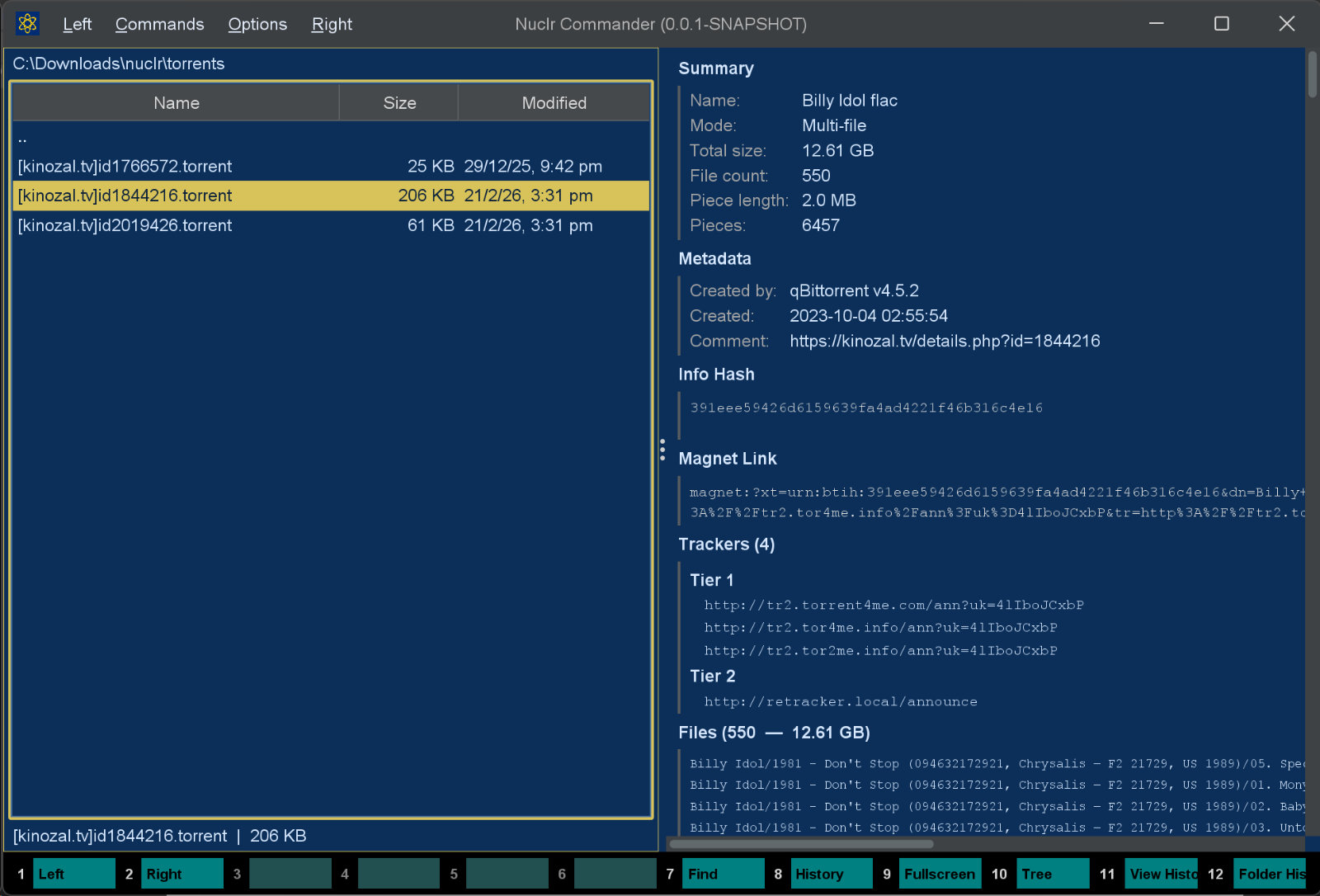The image size is (1320, 896).
Task: Click the F8 History function key button
Action: tap(832, 874)
